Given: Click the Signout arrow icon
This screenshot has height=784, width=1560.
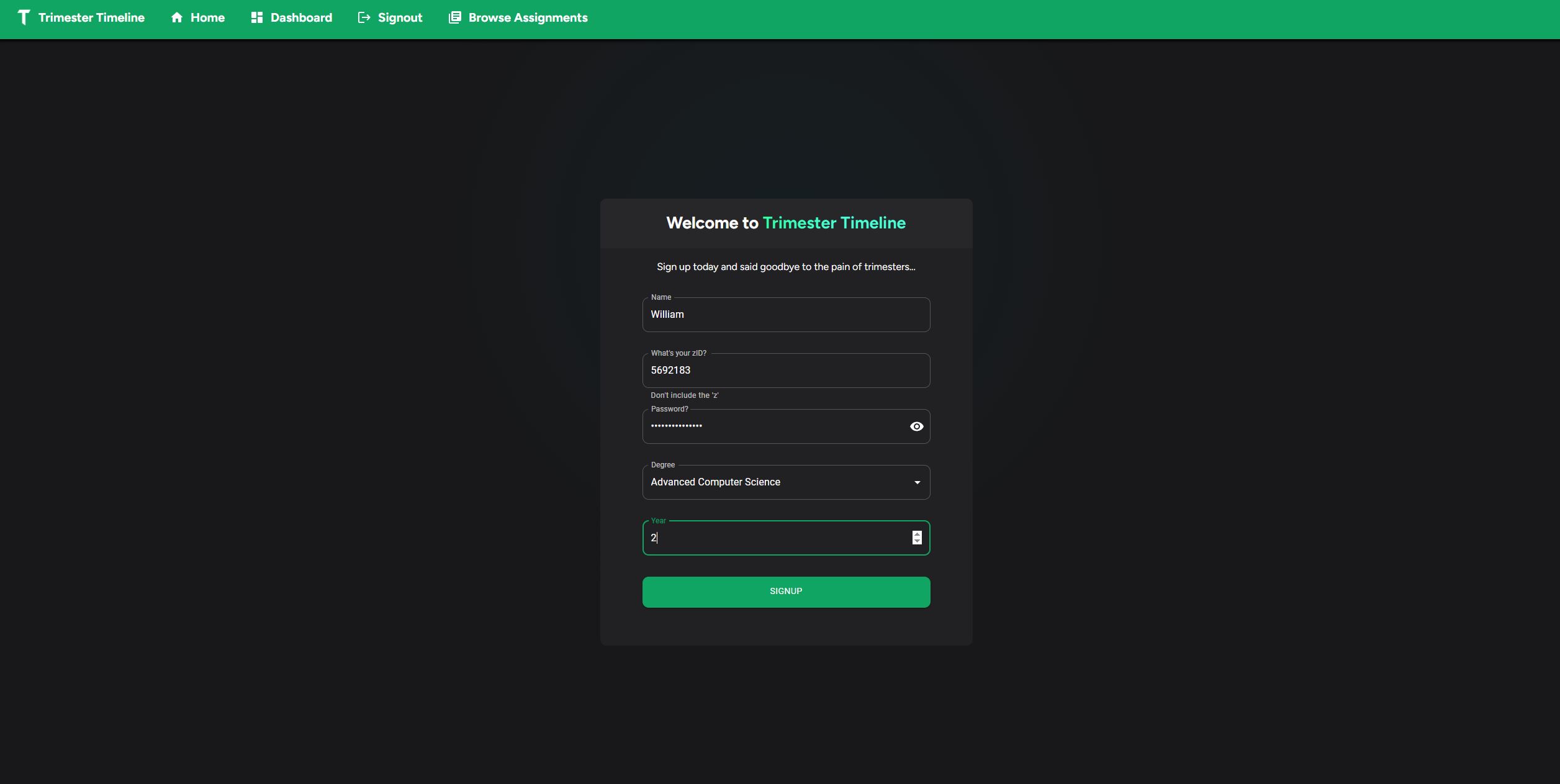Looking at the screenshot, I should pyautogui.click(x=364, y=17).
